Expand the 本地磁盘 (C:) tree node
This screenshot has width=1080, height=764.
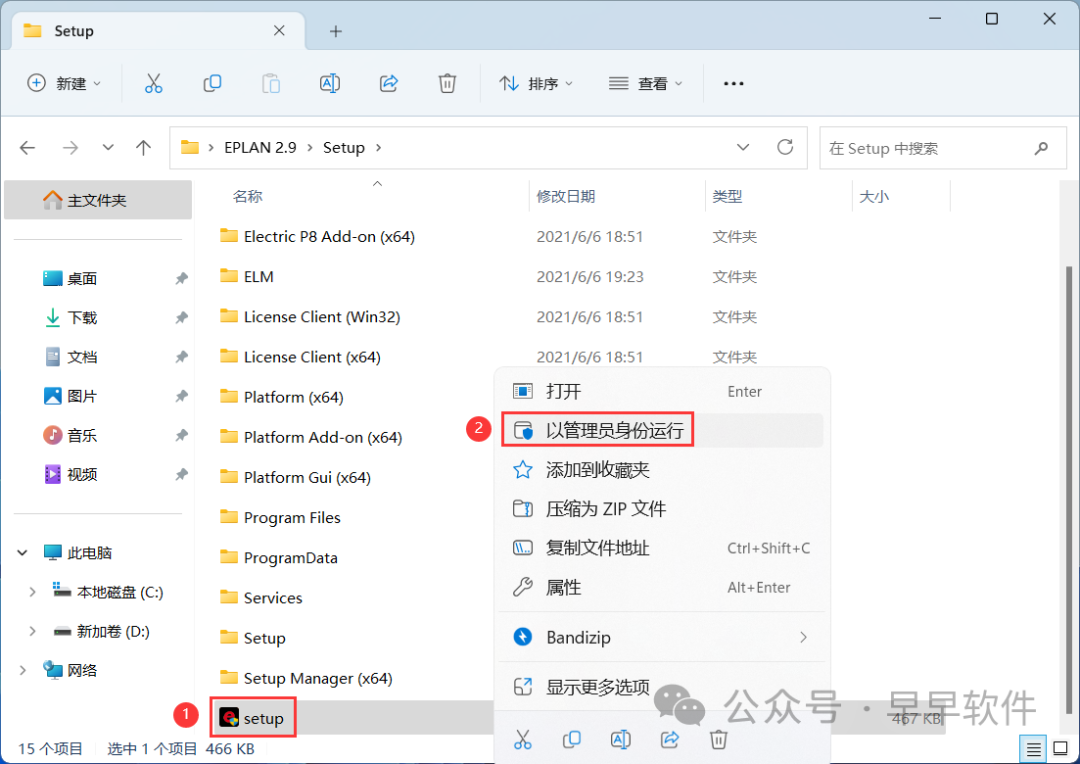32,592
